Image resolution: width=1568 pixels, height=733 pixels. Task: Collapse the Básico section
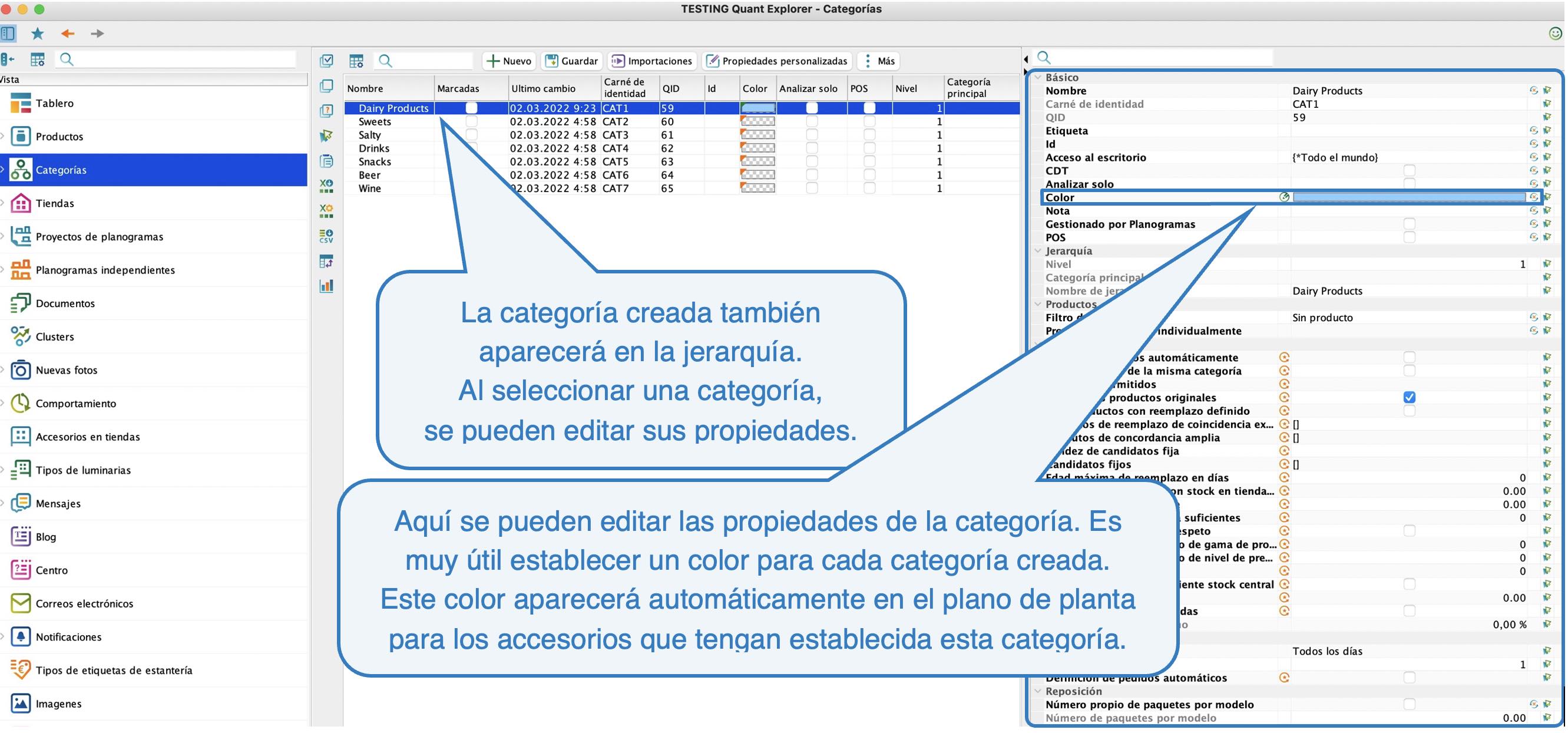tap(1038, 77)
